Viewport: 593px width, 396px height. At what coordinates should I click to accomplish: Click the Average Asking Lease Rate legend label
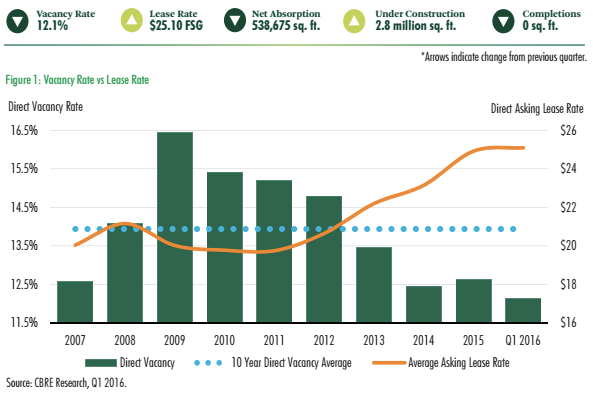point(459,363)
